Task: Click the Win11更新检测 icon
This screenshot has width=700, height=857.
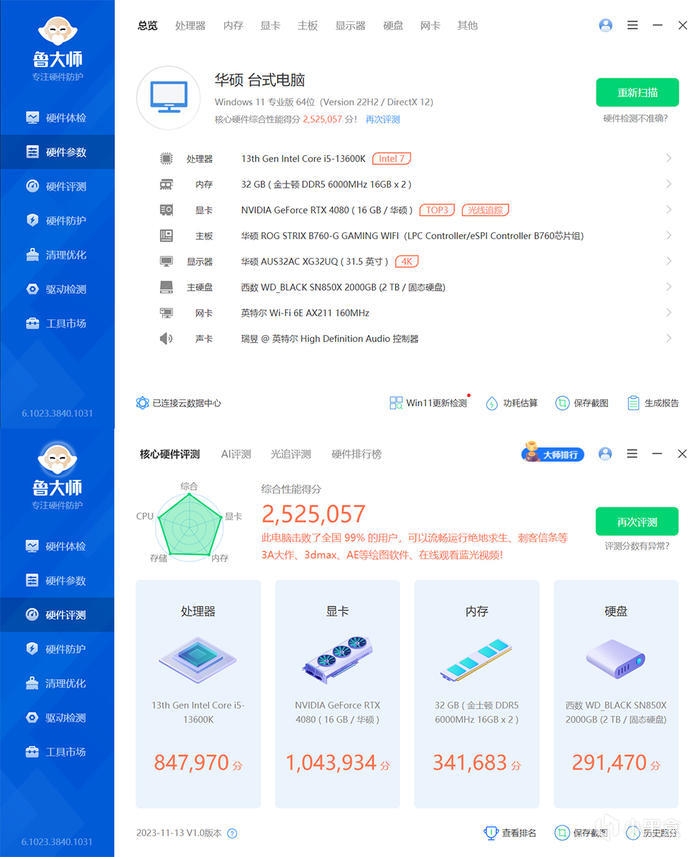Action: 396,403
